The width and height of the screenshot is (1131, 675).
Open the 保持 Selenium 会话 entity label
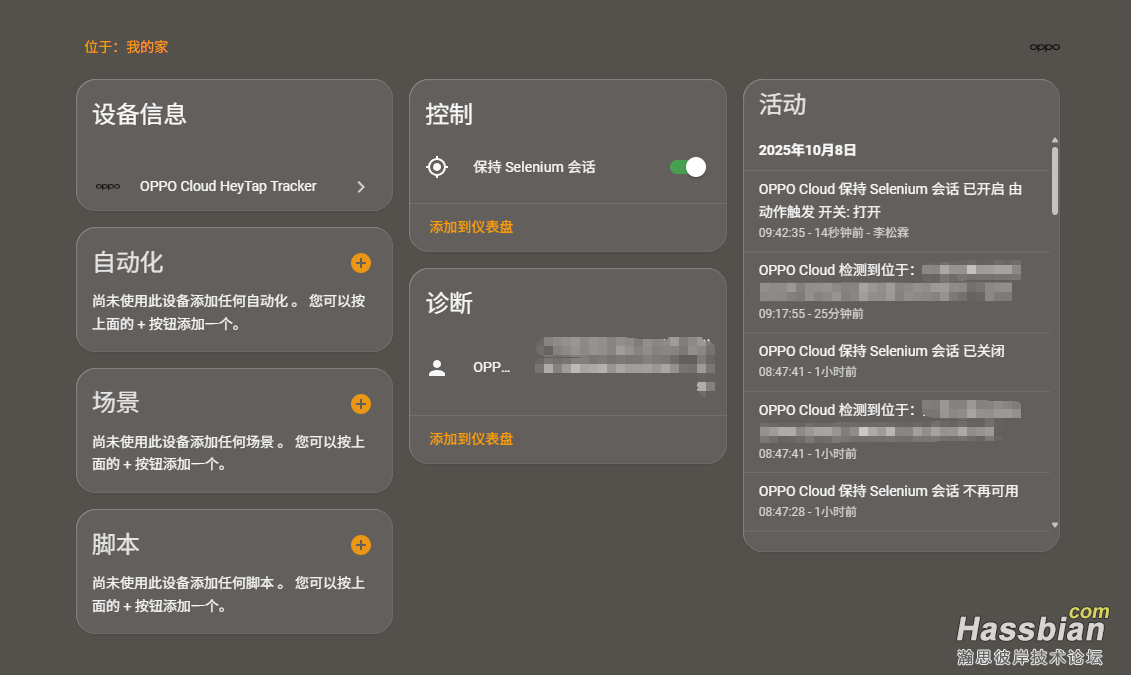coord(534,167)
